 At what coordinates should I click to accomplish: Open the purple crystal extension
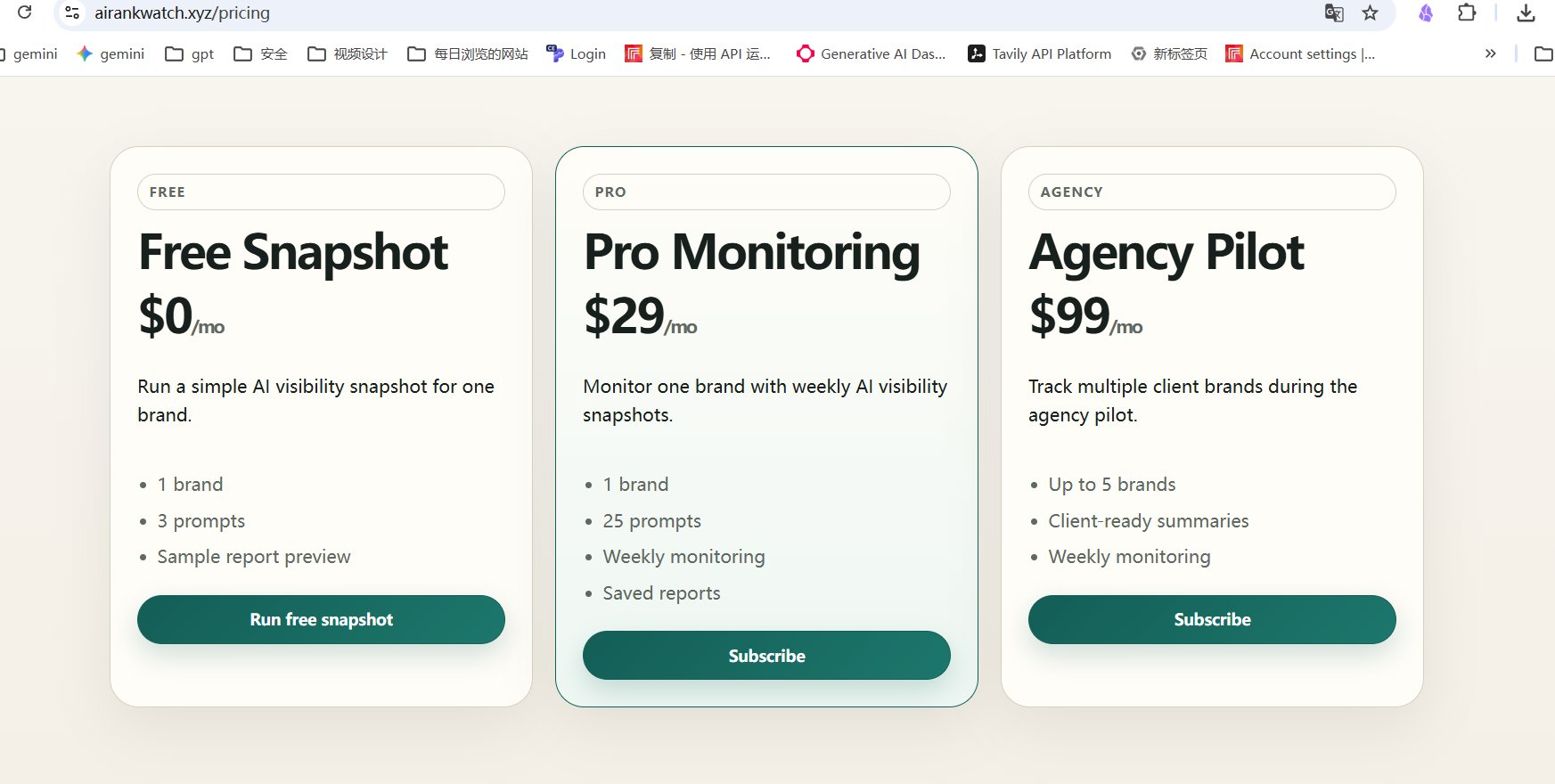click(1426, 12)
